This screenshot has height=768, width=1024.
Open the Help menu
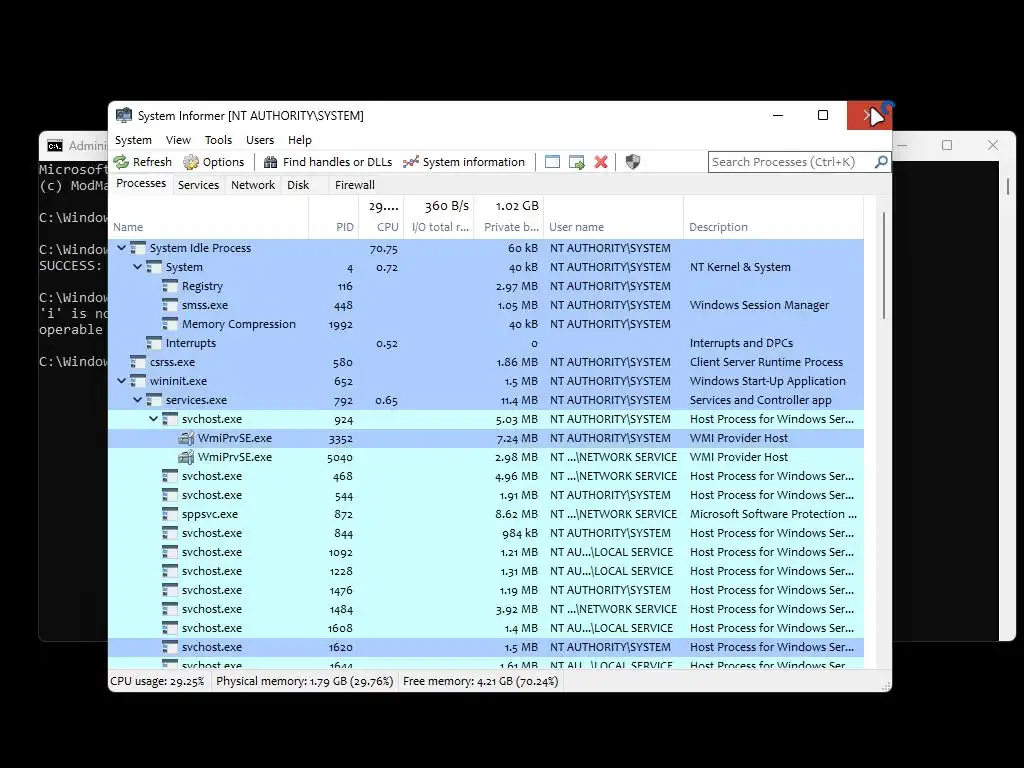coord(300,140)
